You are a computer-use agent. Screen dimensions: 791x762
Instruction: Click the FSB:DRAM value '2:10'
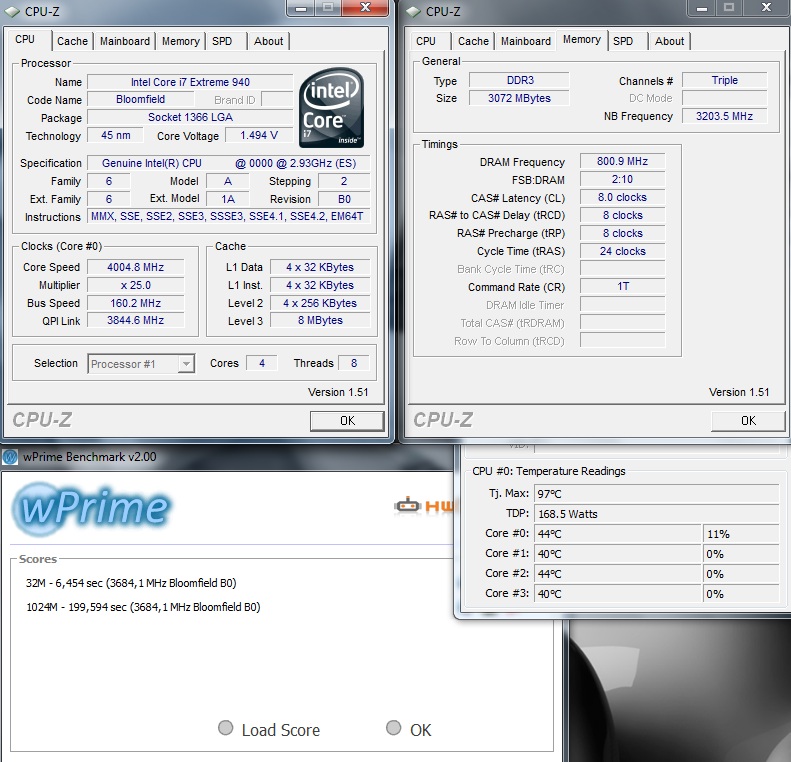click(x=623, y=180)
